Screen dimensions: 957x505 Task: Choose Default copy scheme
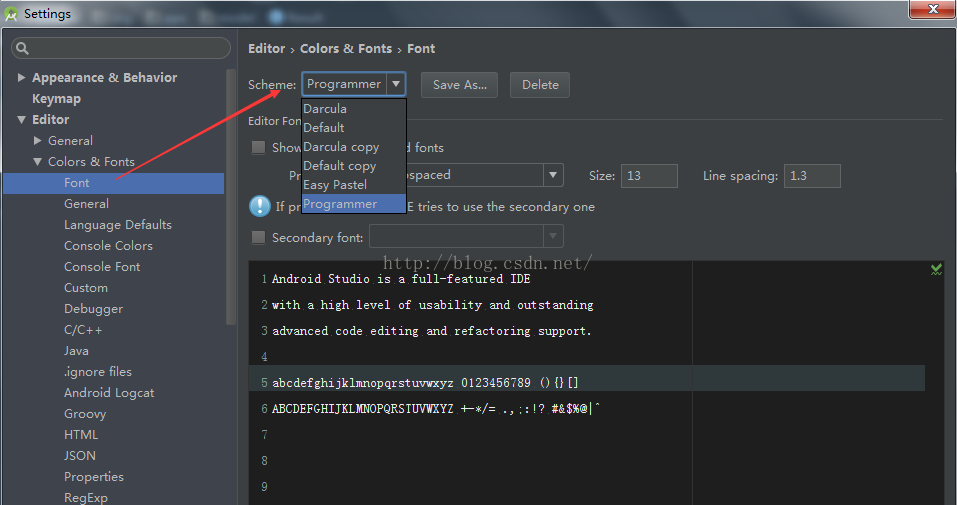tap(354, 165)
